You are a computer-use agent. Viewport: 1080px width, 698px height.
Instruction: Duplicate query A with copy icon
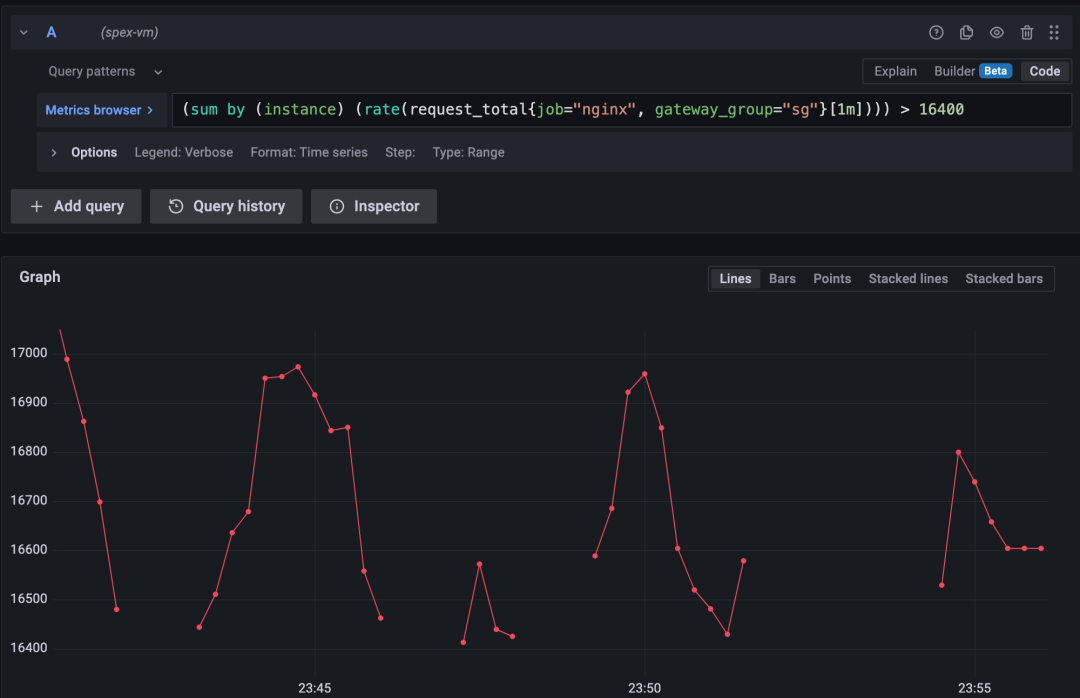click(966, 32)
